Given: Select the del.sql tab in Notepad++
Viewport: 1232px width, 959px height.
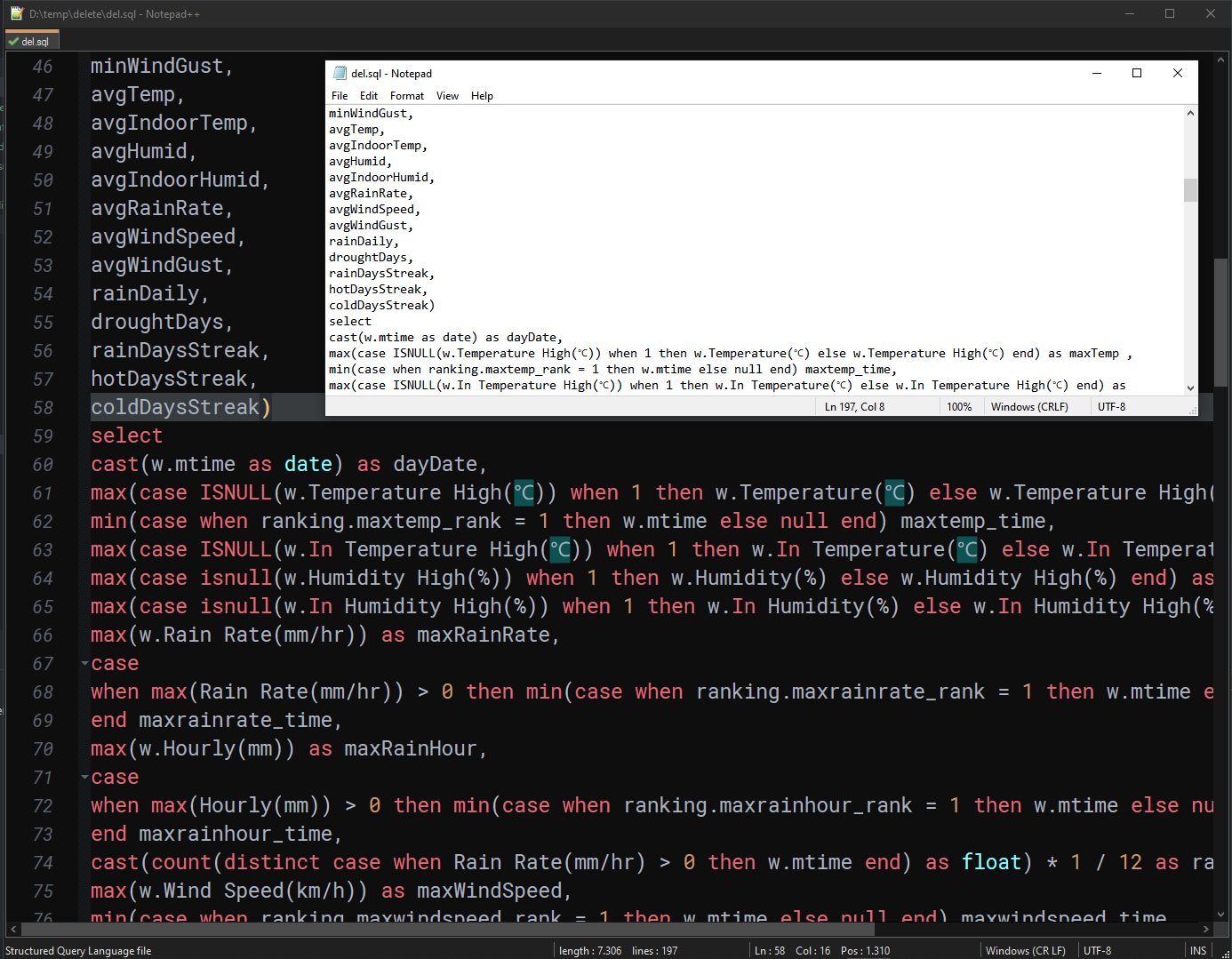Looking at the screenshot, I should [x=32, y=41].
